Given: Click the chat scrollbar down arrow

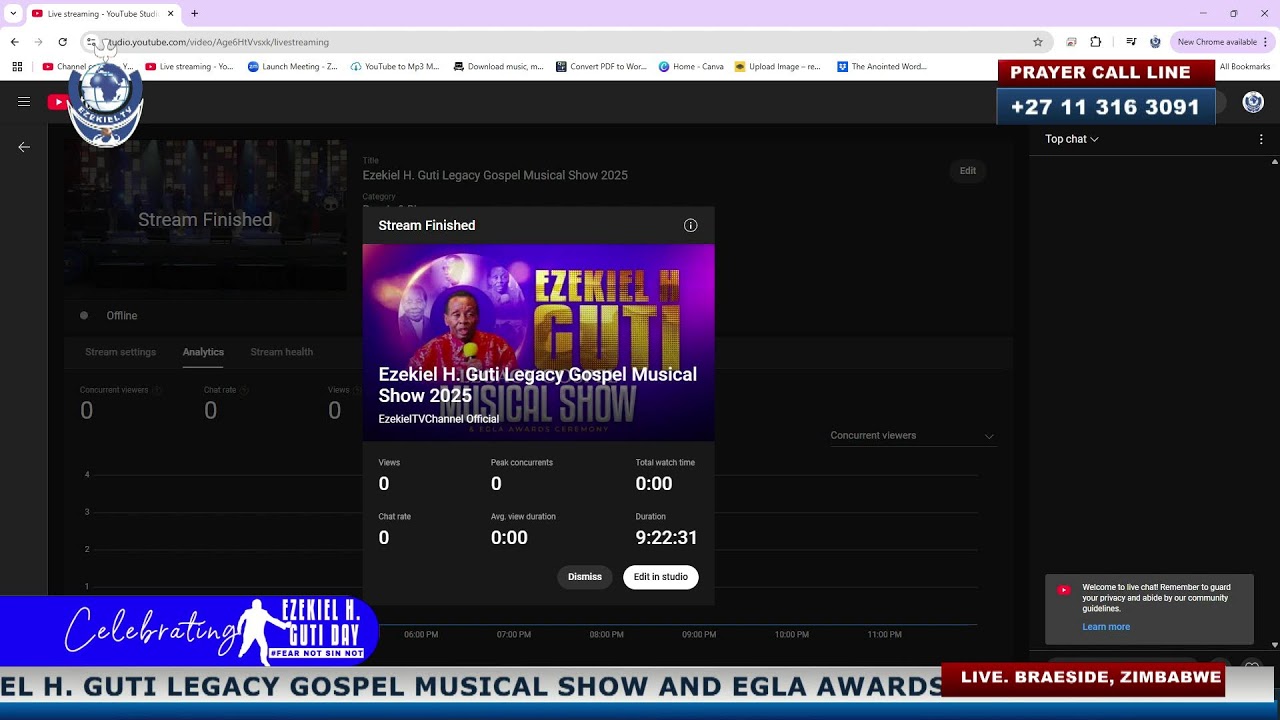Looking at the screenshot, I should (1274, 645).
